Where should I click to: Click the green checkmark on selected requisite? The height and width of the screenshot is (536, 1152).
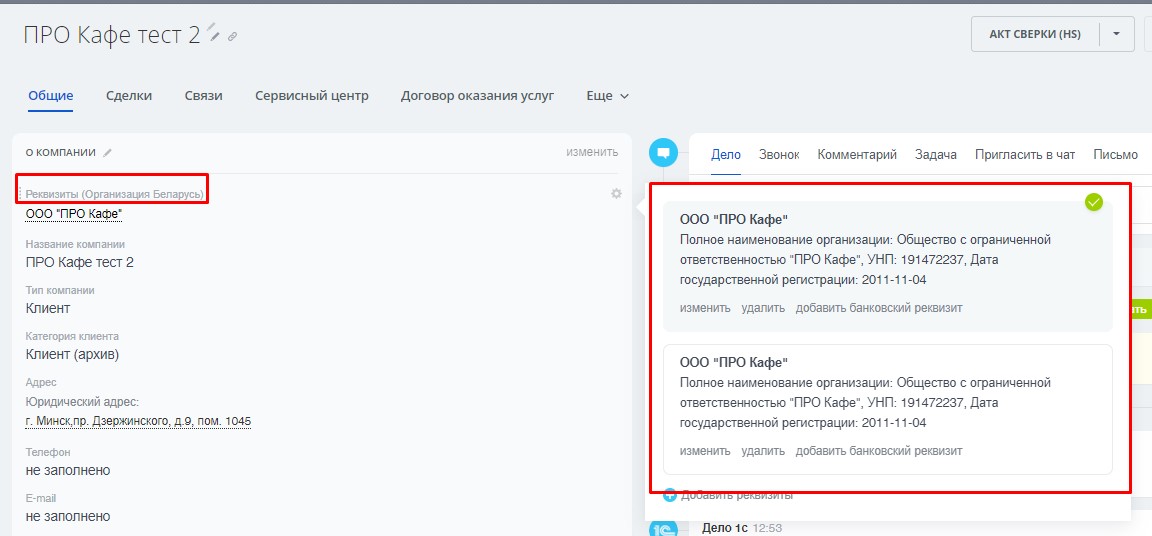coord(1094,202)
